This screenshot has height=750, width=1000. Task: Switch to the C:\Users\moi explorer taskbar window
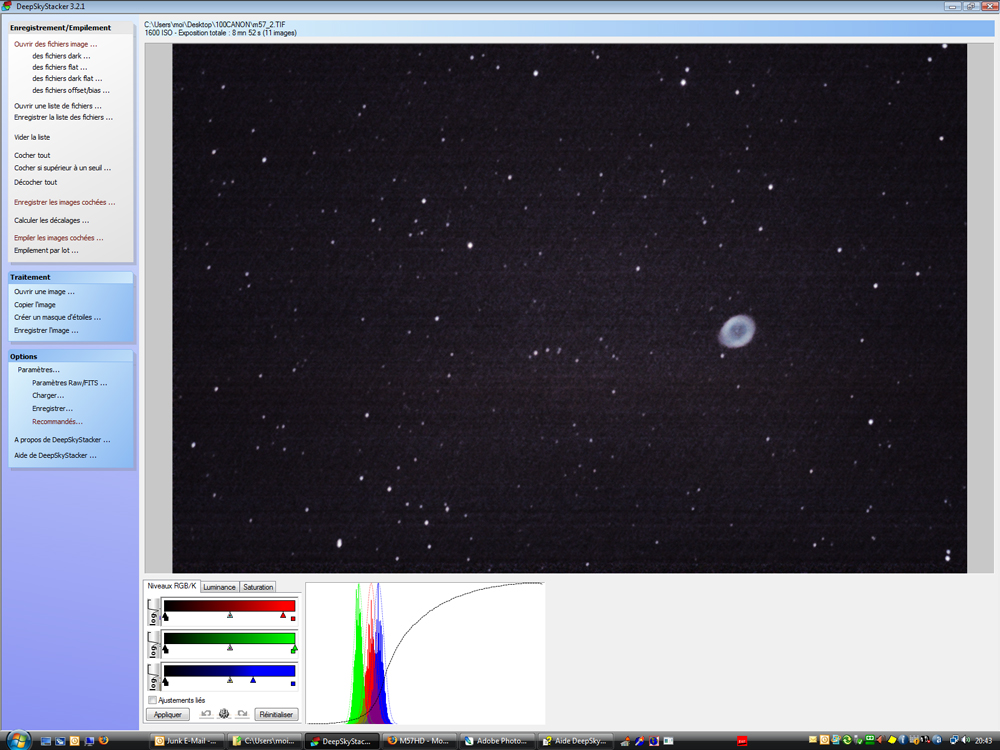pos(265,740)
